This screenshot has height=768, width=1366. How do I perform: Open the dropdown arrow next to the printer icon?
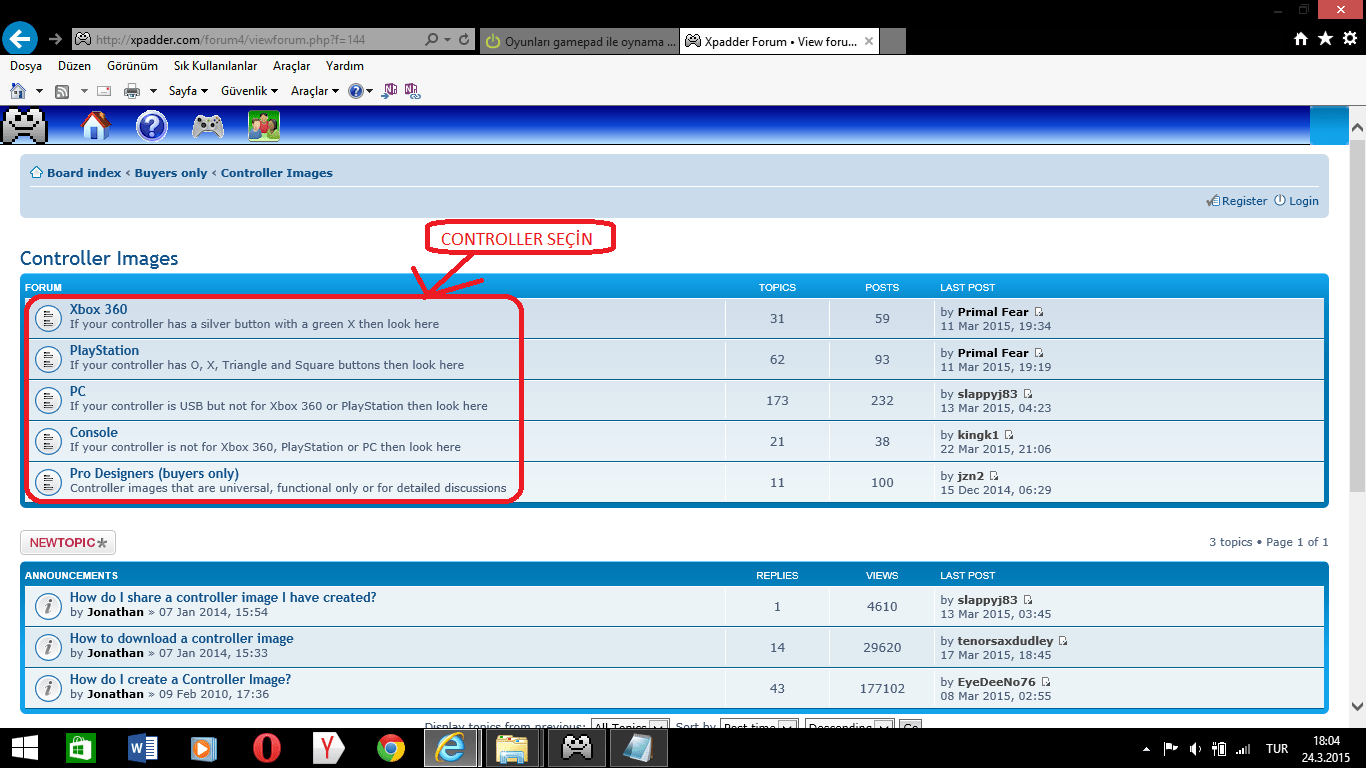(x=154, y=91)
